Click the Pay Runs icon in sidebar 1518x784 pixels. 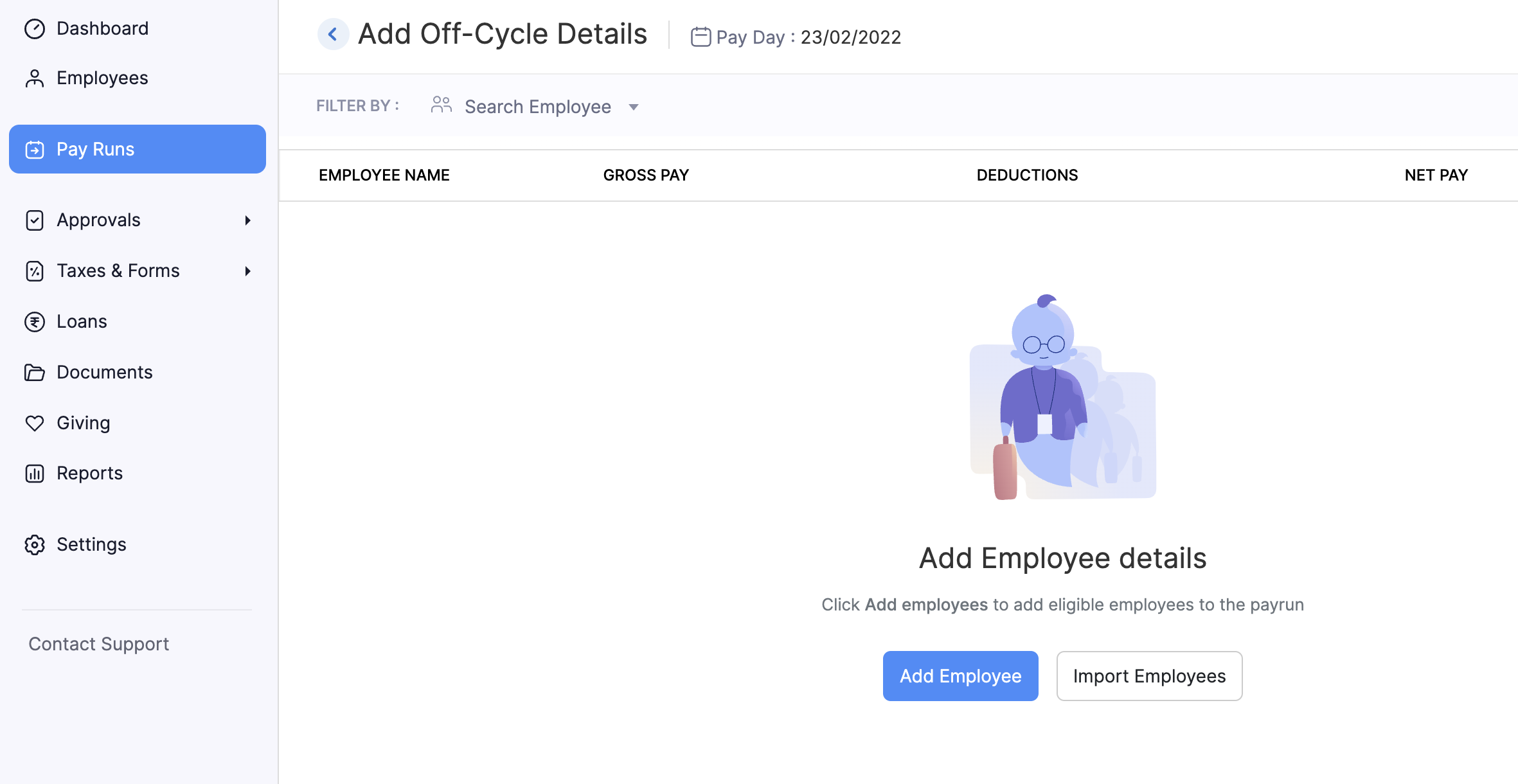pyautogui.click(x=35, y=149)
